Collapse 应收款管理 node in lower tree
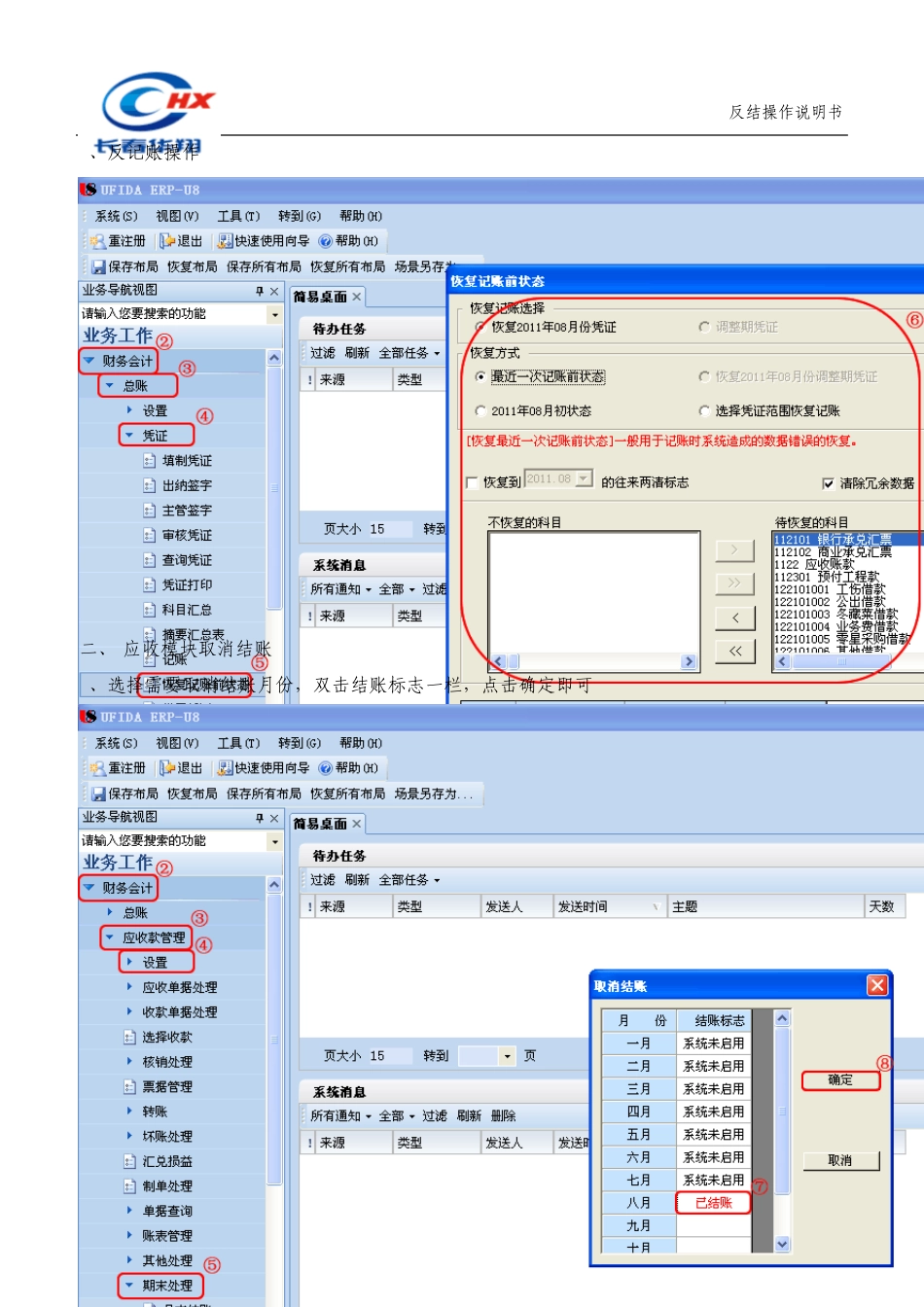The image size is (924, 1307). pyautogui.click(x=109, y=937)
